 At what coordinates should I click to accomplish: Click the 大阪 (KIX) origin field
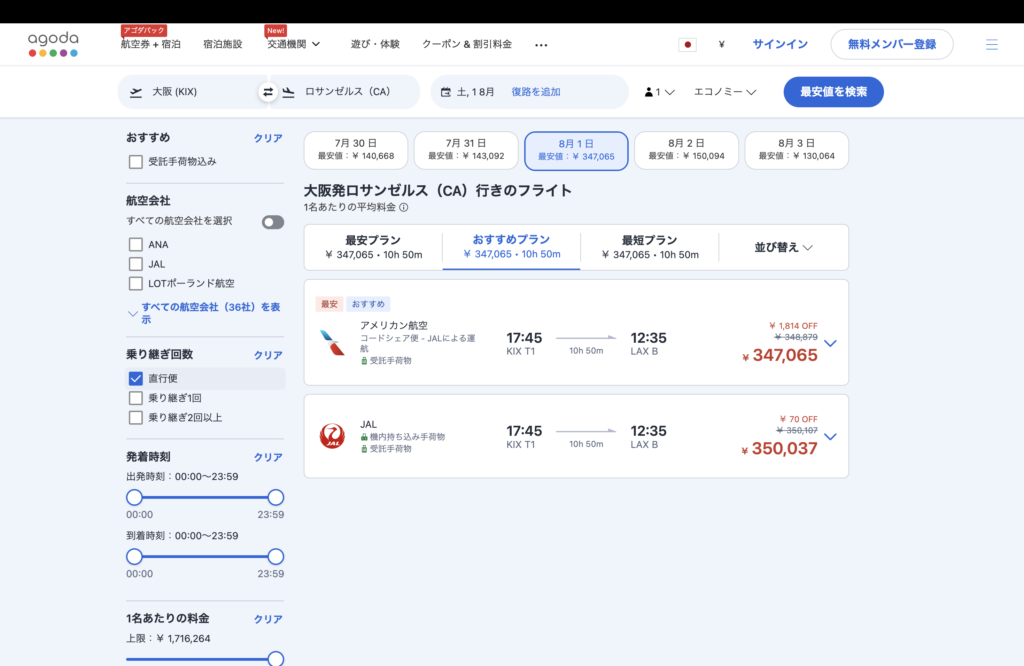190,92
